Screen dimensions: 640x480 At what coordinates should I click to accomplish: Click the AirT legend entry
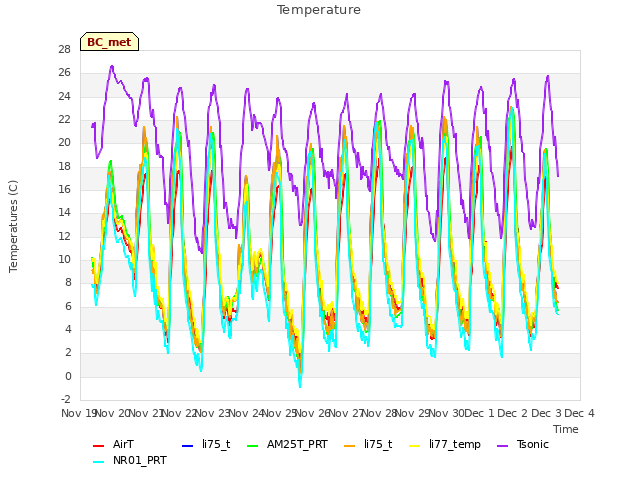click(x=113, y=444)
